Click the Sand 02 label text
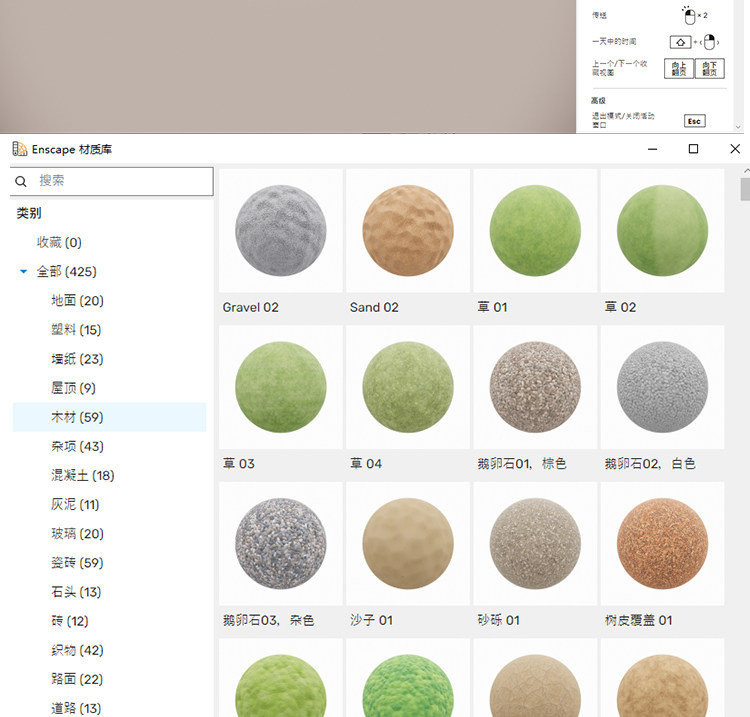 374,308
